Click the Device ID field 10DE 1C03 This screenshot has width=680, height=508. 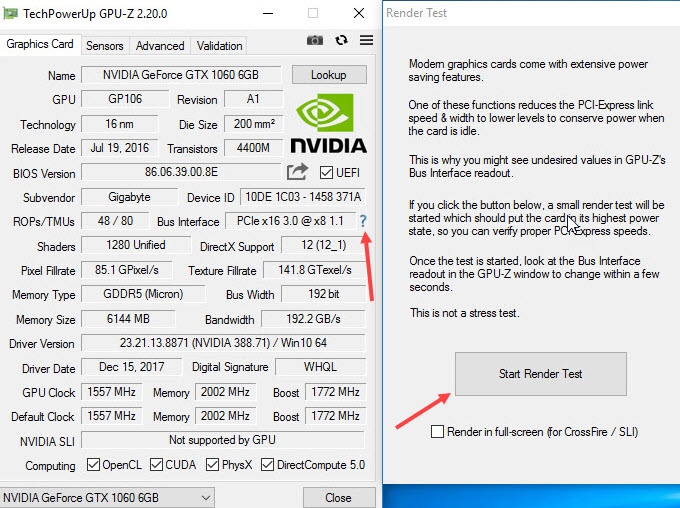coord(303,197)
